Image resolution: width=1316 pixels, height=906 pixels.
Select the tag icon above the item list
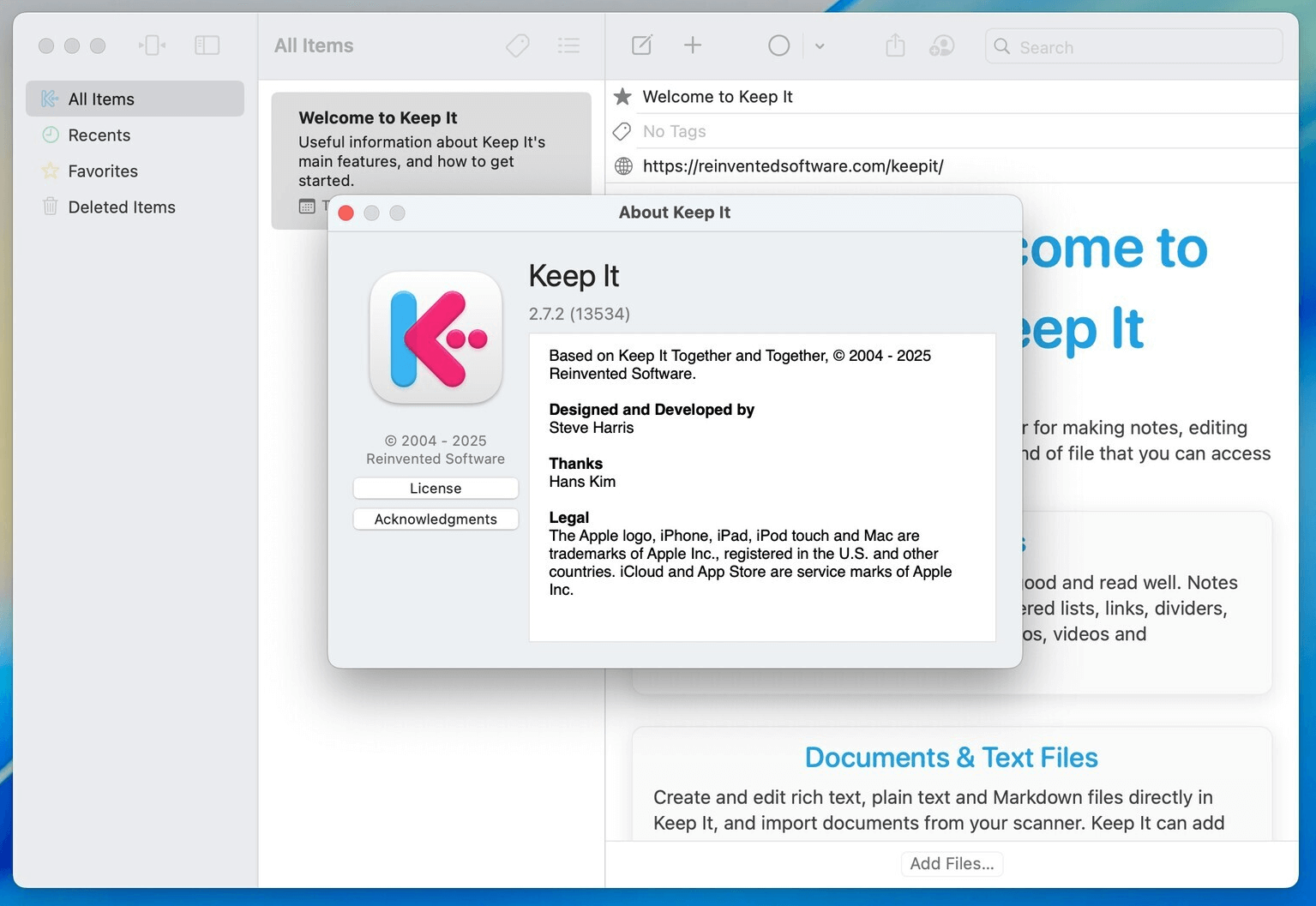click(517, 45)
